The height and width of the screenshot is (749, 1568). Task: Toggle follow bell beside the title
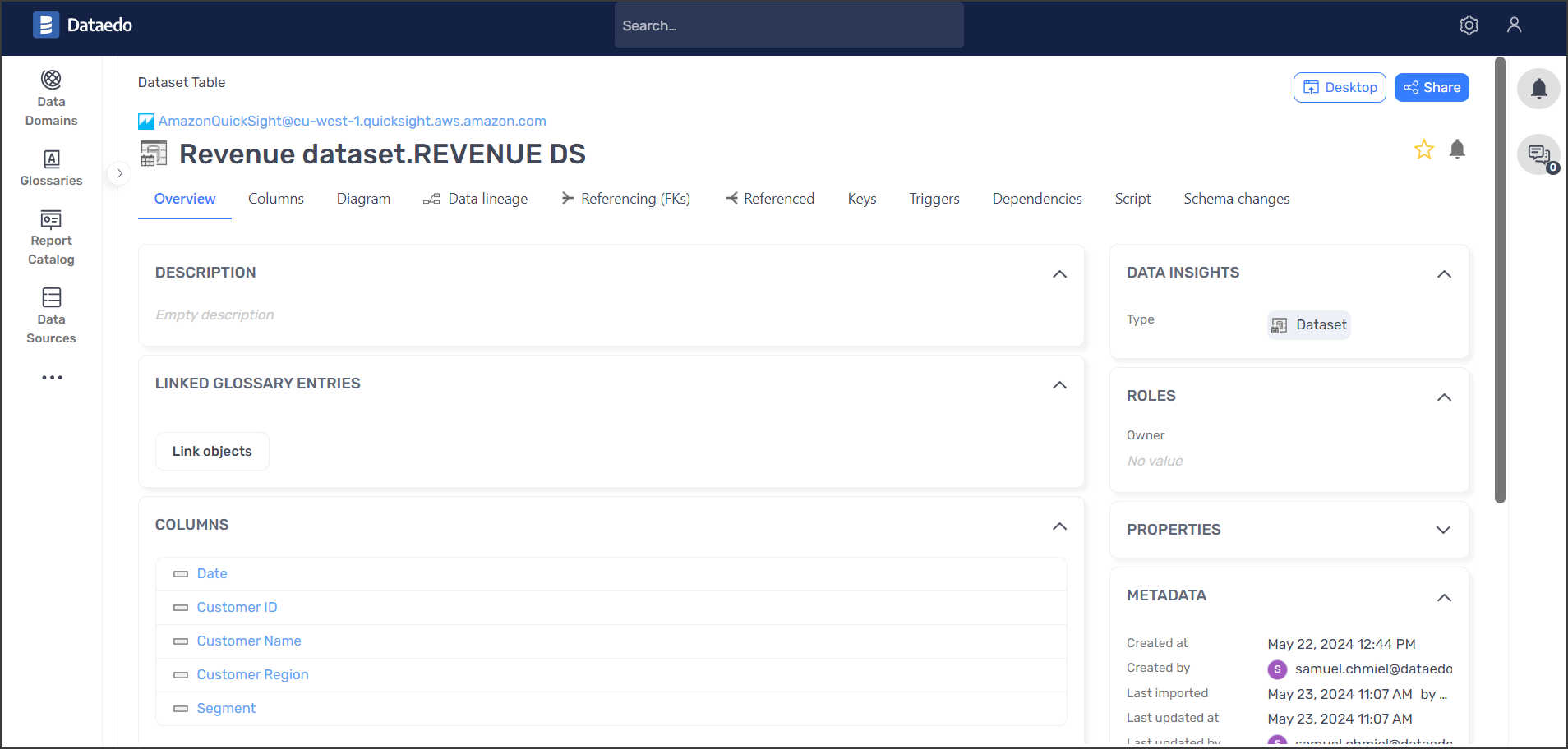point(1457,149)
